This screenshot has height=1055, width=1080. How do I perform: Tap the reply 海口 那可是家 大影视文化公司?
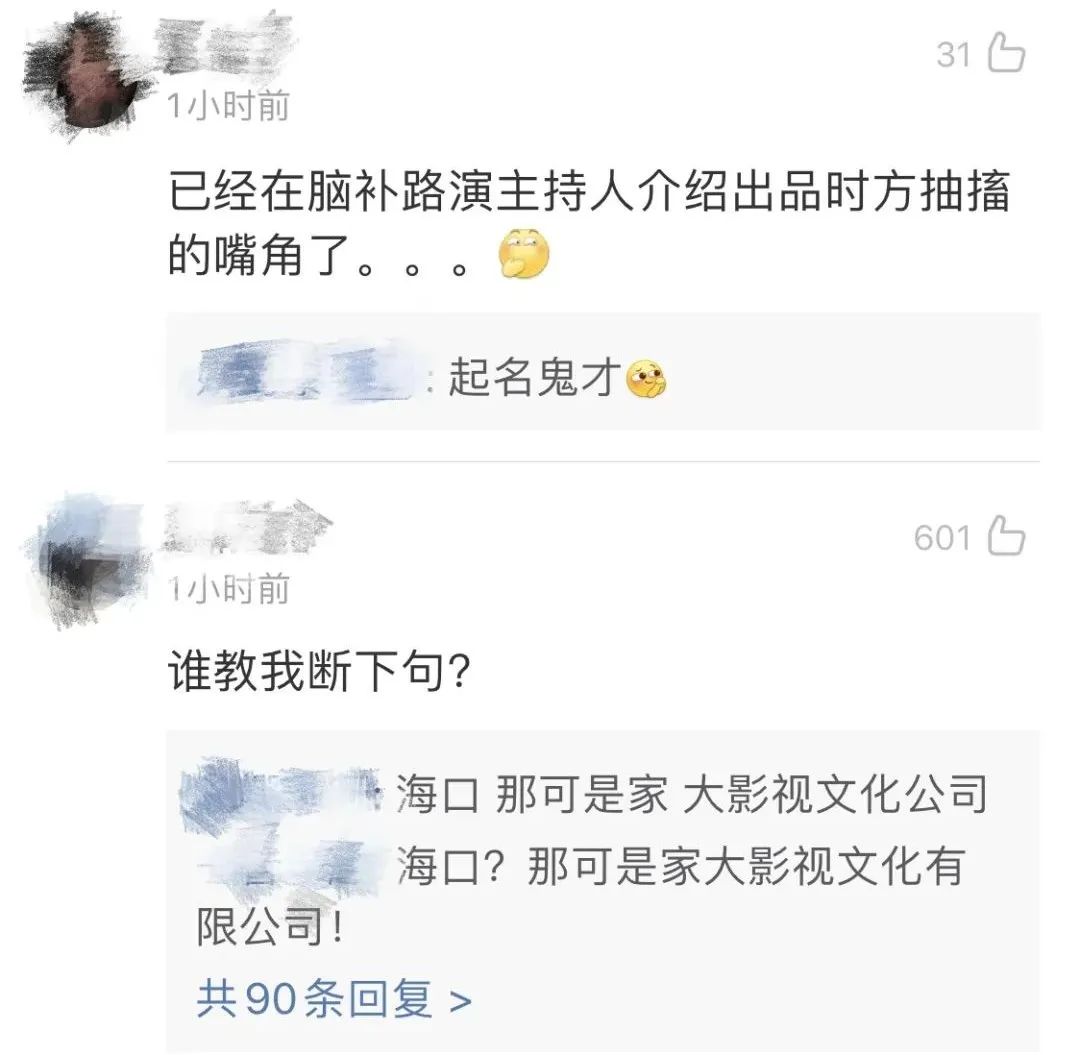(x=692, y=794)
